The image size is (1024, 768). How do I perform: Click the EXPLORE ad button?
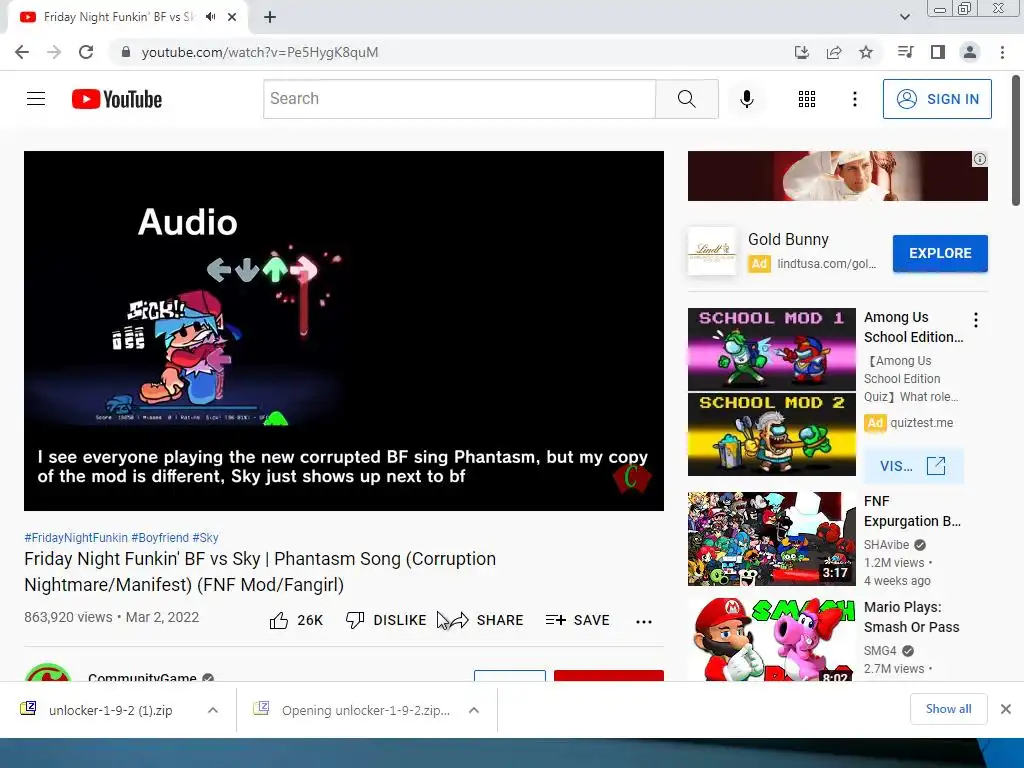940,253
